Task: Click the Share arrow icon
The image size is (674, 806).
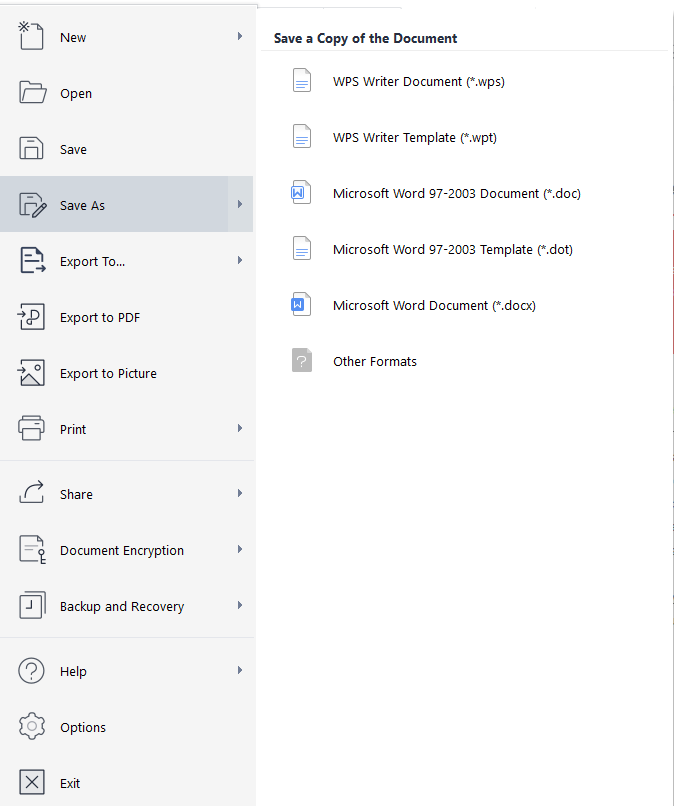Action: (32, 494)
